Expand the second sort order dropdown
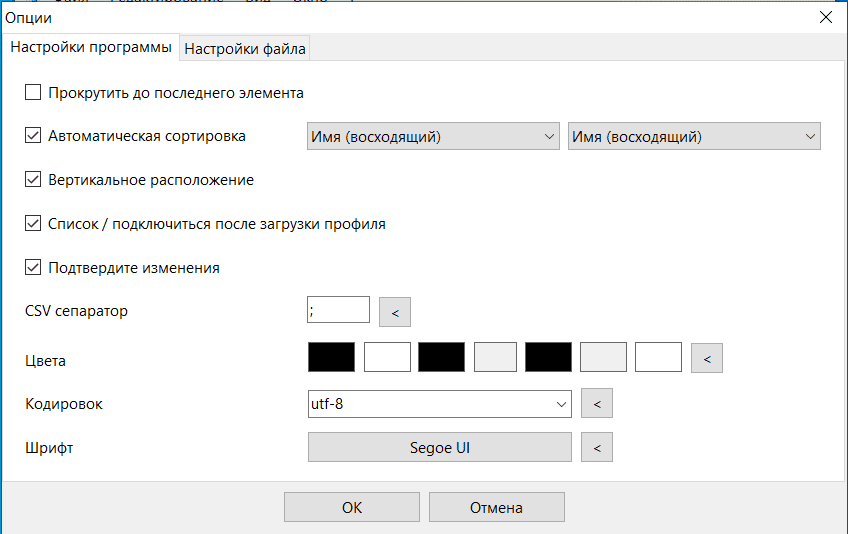Viewport: 848px width, 534px height. coord(693,137)
